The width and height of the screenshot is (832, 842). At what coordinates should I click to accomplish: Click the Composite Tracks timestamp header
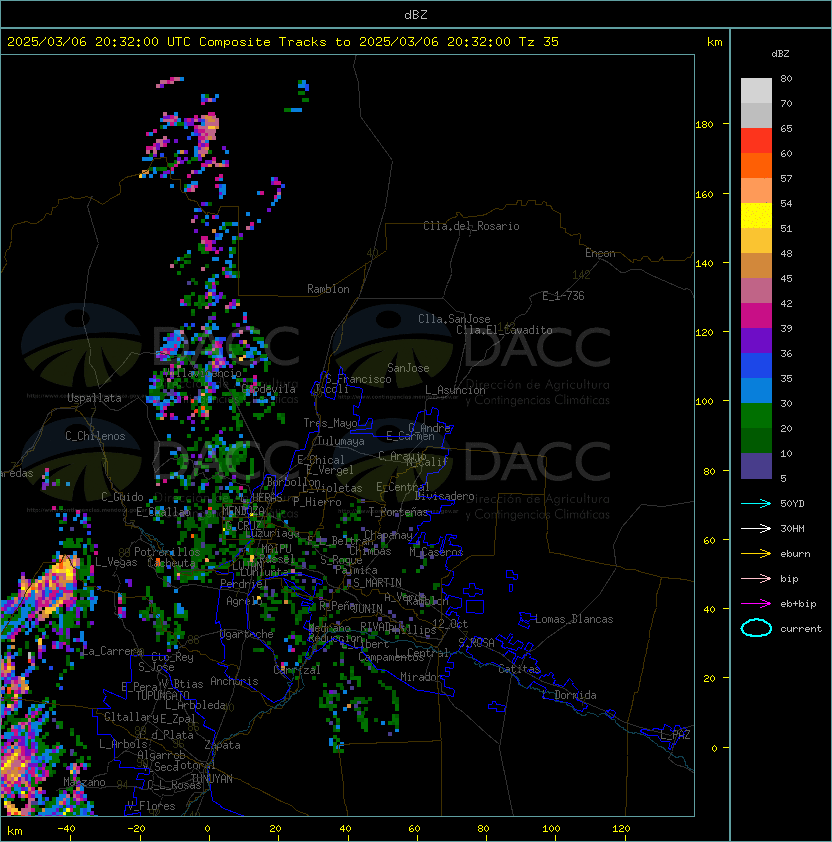pyautogui.click(x=283, y=42)
